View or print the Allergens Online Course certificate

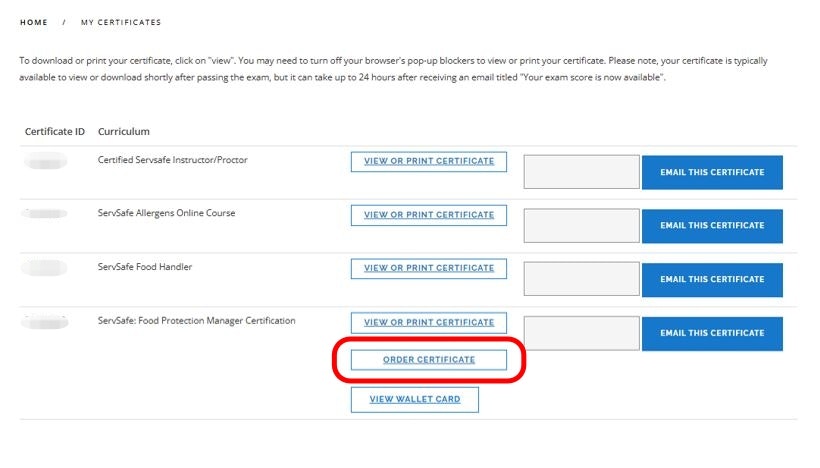point(429,215)
